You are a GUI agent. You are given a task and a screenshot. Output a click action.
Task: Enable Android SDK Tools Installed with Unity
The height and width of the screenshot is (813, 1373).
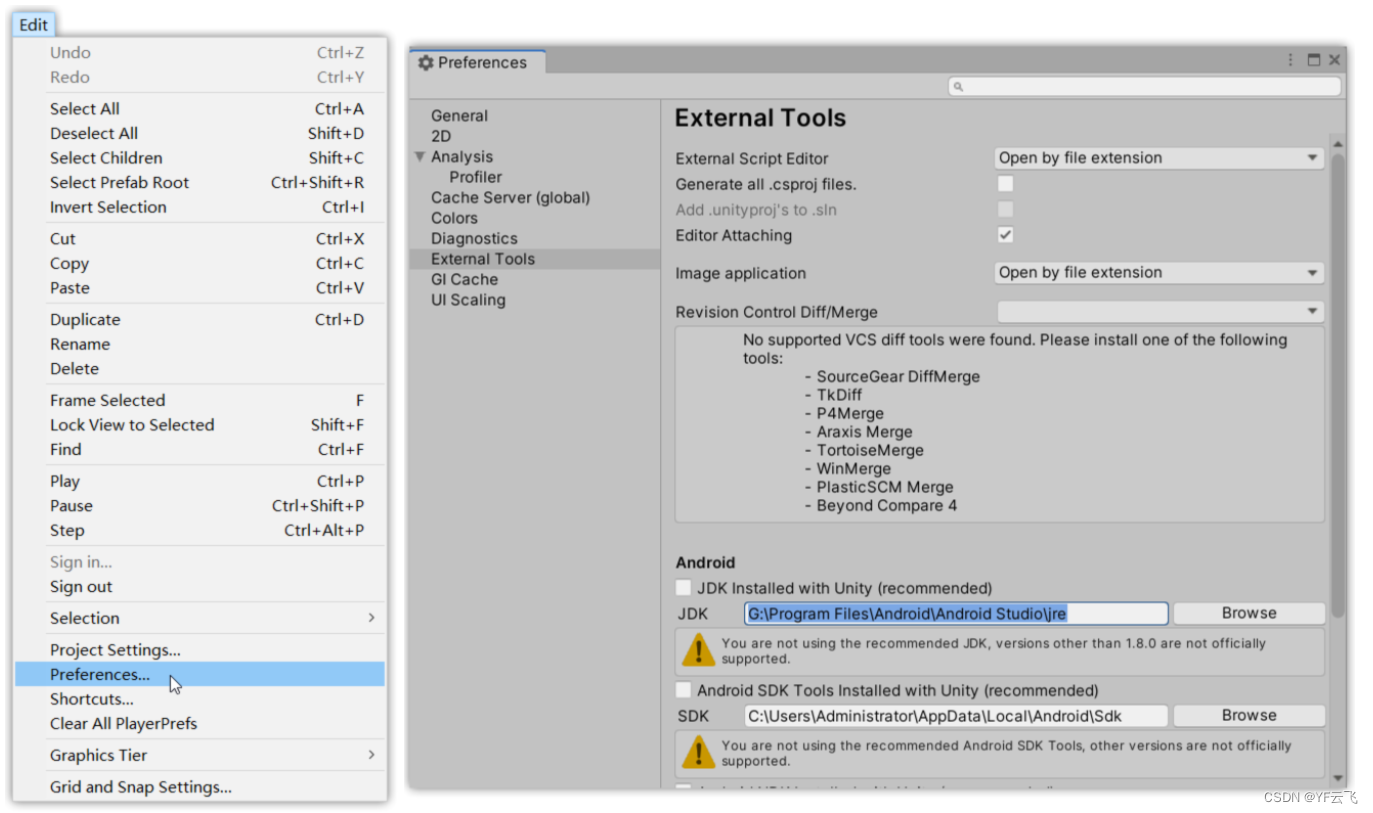pos(684,690)
